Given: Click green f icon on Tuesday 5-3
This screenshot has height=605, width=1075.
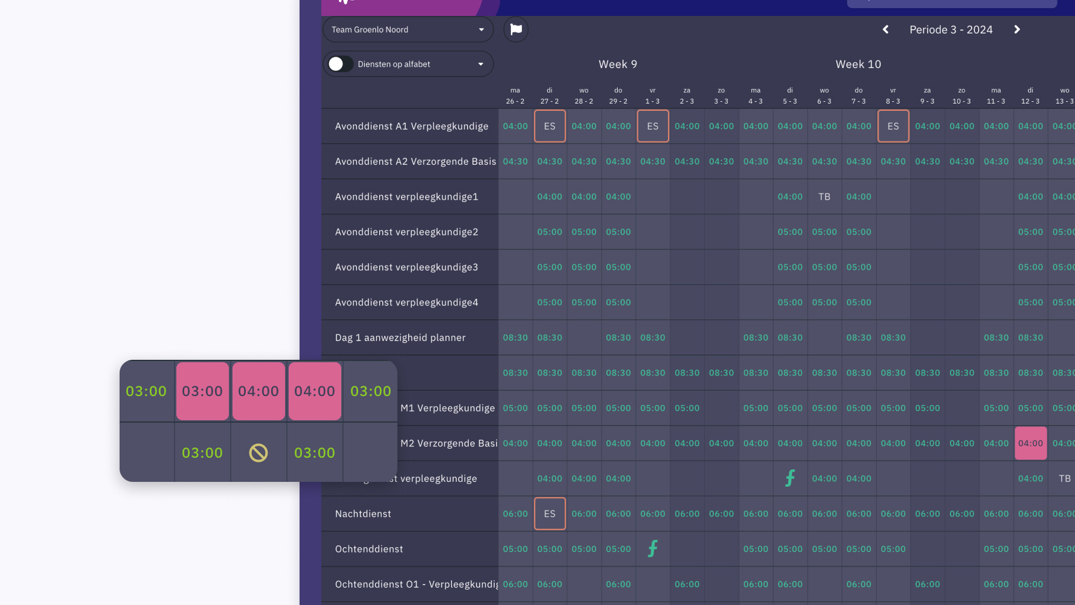Looking at the screenshot, I should tap(790, 478).
